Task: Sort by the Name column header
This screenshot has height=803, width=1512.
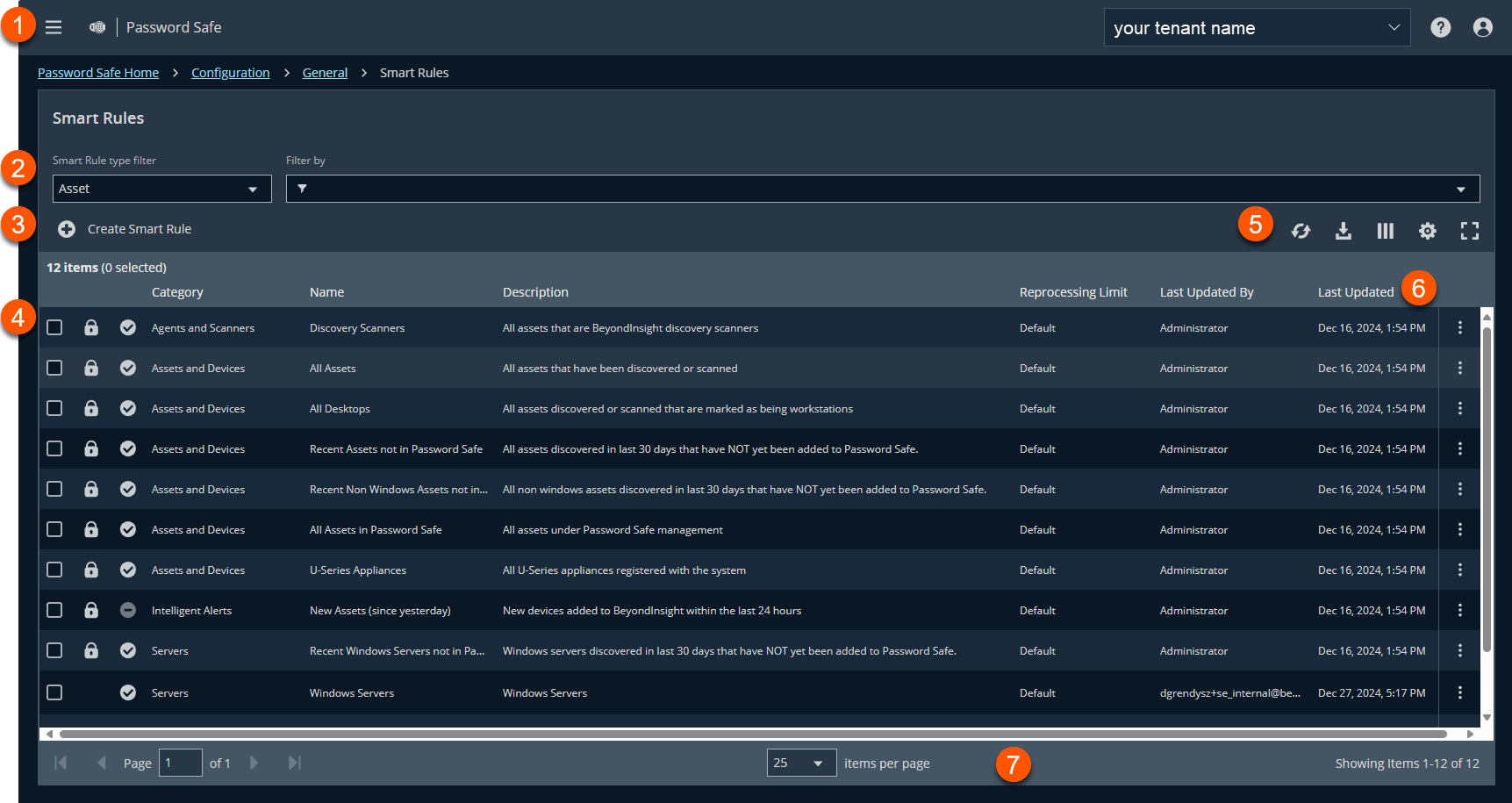Action: coord(326,292)
